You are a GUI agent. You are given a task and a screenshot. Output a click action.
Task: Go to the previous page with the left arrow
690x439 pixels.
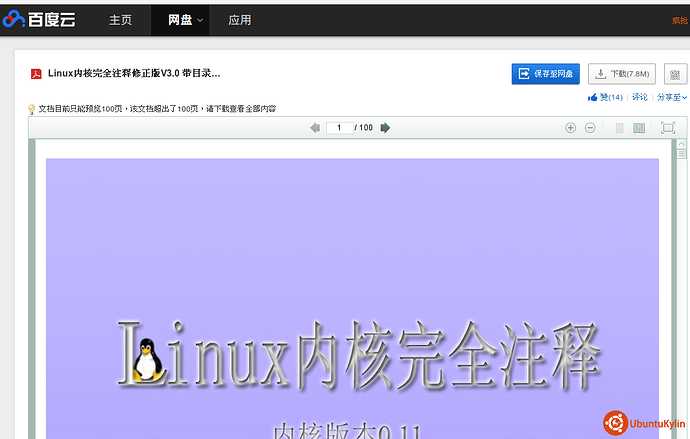[x=315, y=128]
